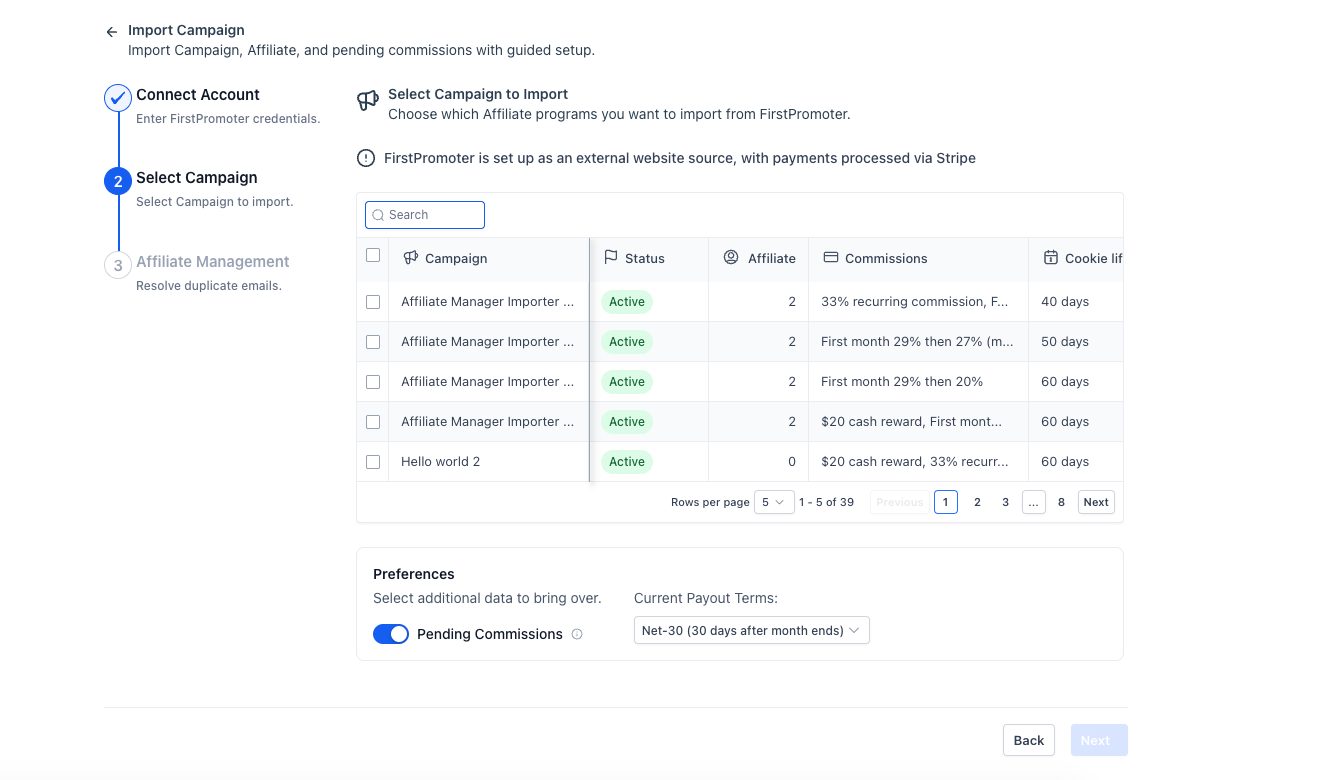
Task: Click the flag icon in Status column header
Action: click(611, 258)
